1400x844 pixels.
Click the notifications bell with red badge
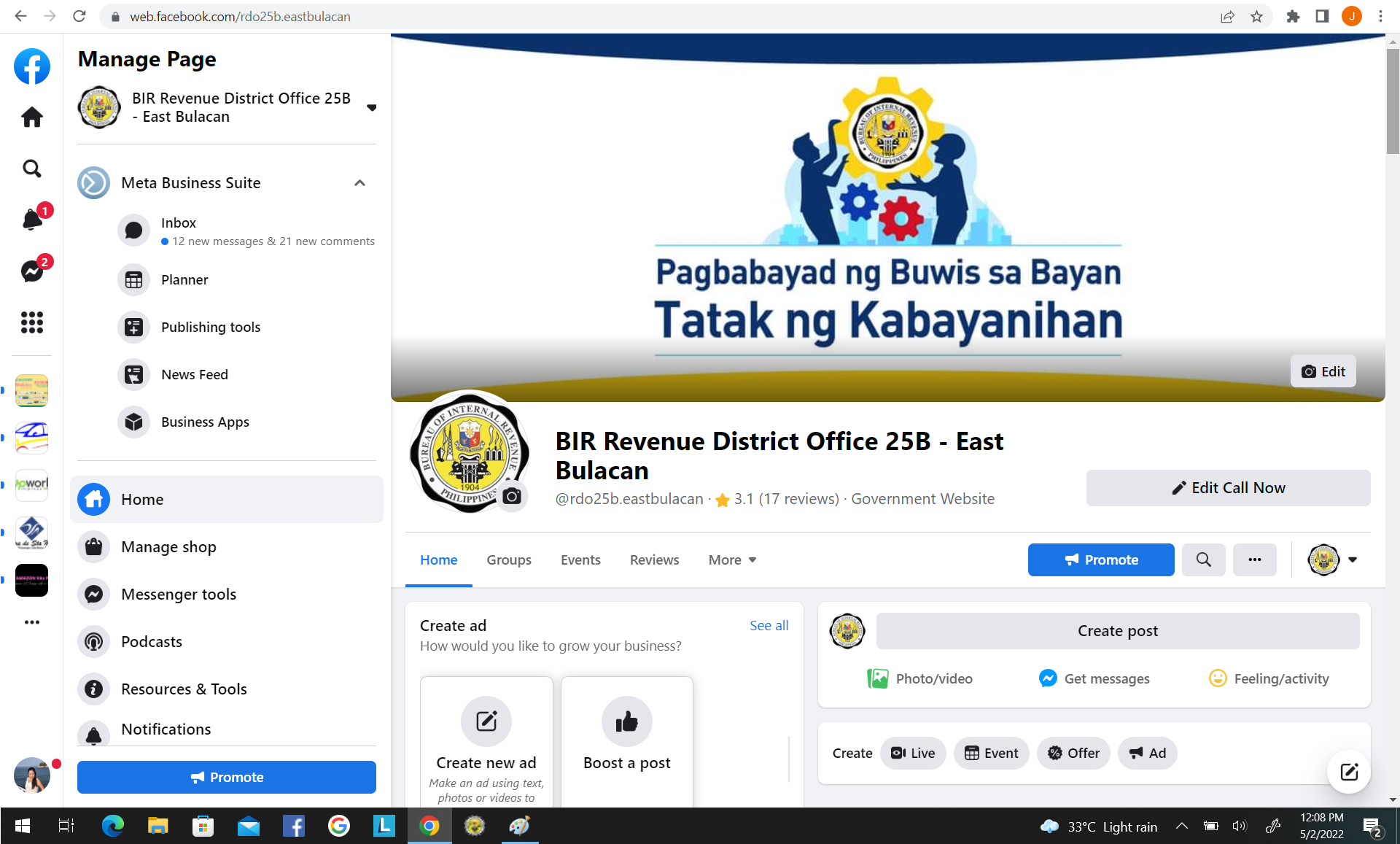click(x=32, y=219)
